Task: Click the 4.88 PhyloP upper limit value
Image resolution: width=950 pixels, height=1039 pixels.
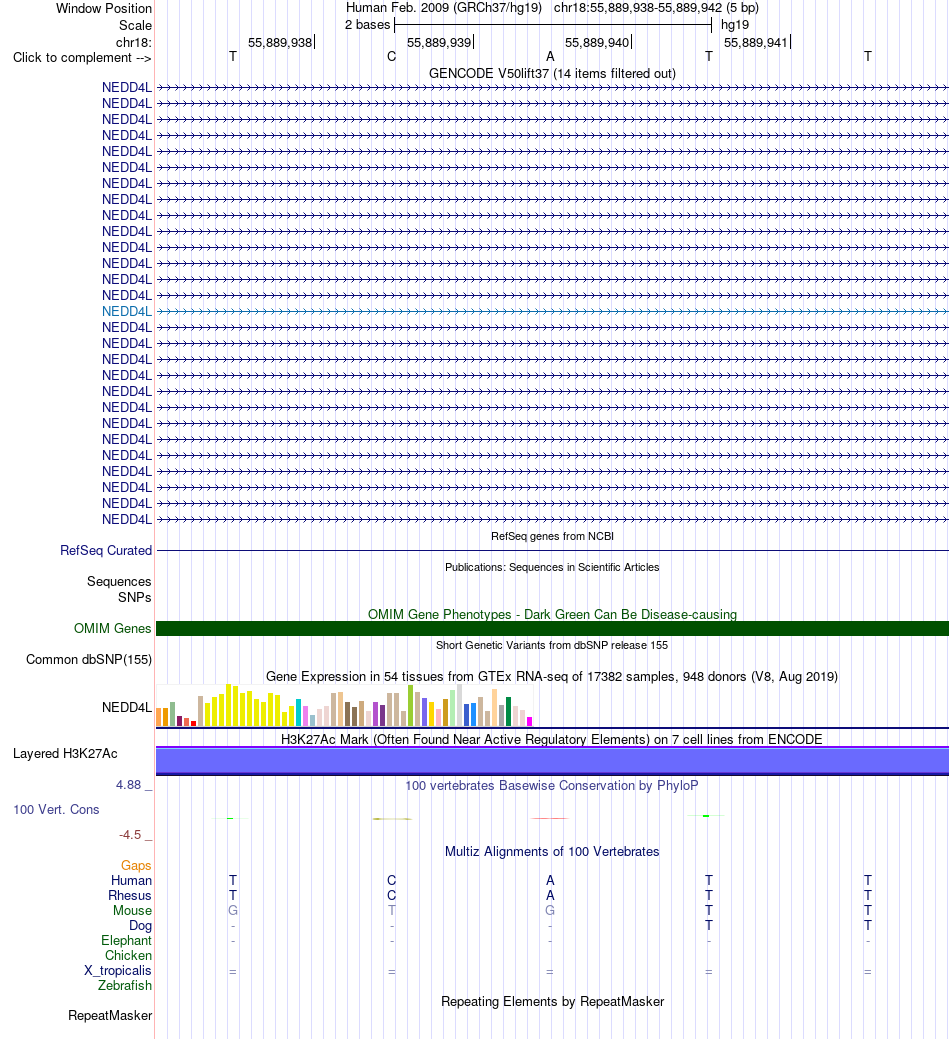Action: coord(129,785)
